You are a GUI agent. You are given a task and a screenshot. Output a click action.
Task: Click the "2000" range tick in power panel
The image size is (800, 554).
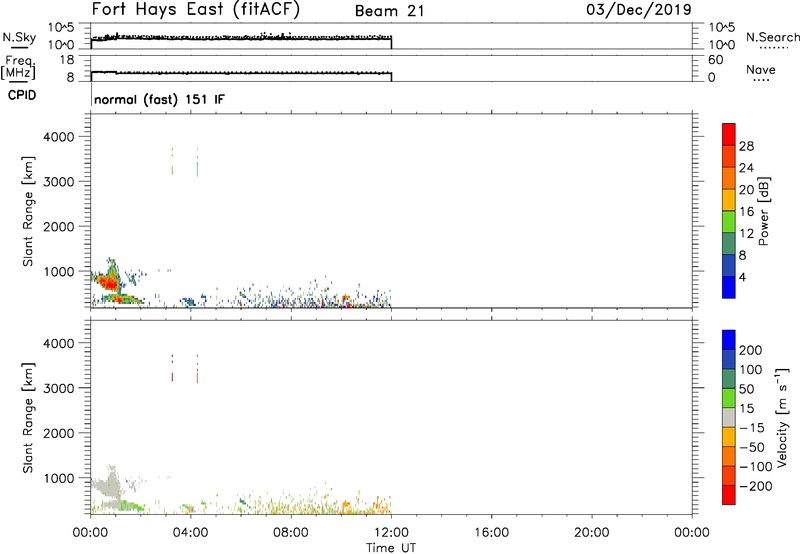point(59,226)
